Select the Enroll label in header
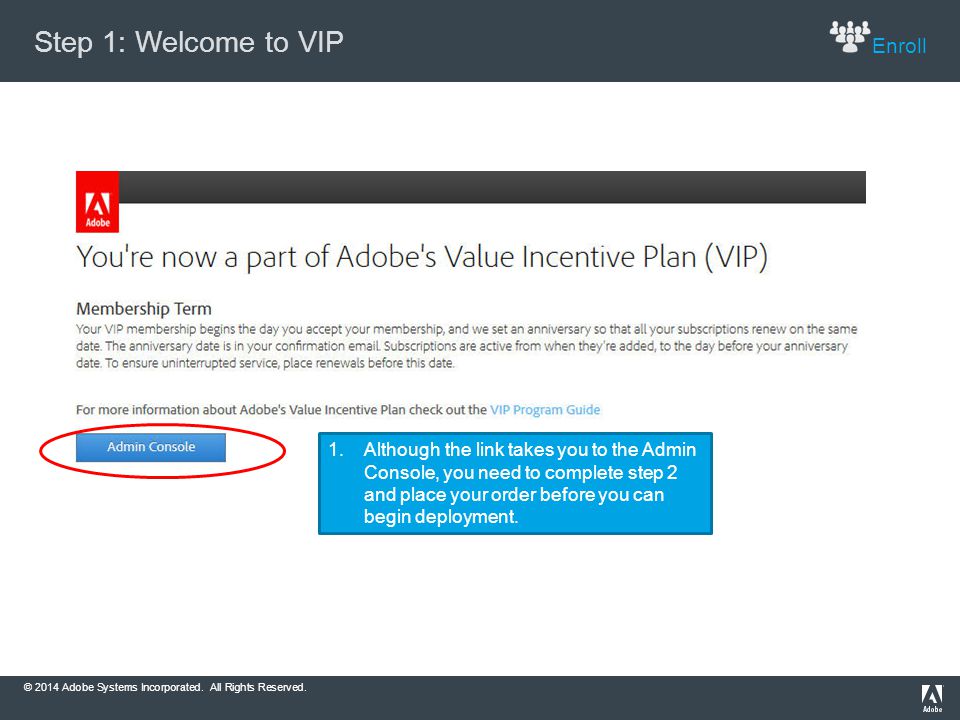 pos(899,46)
